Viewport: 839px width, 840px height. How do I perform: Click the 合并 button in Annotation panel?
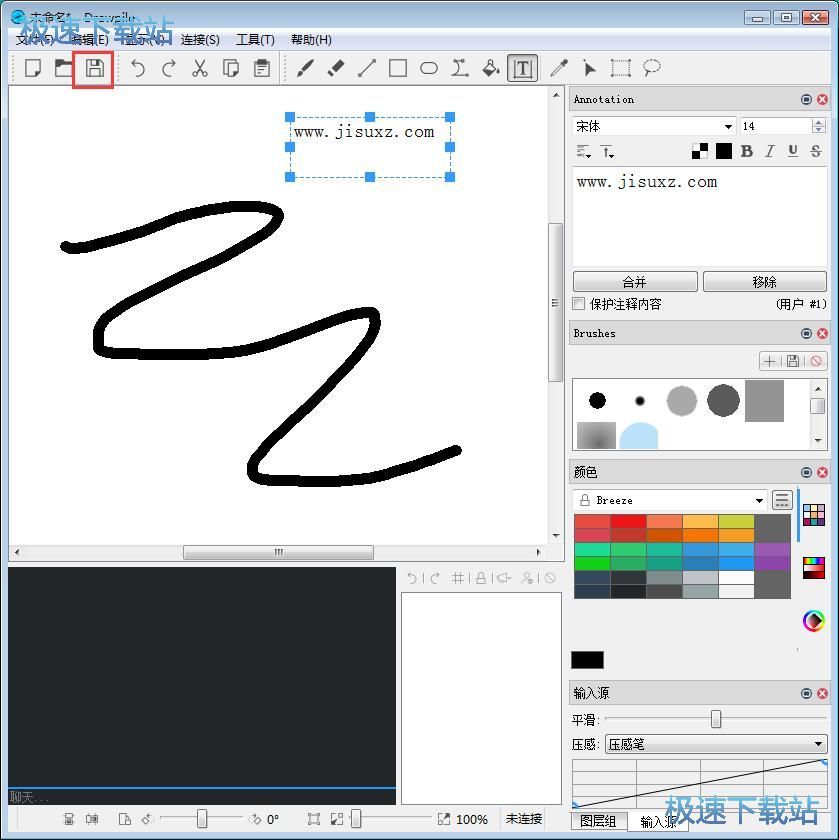coord(634,281)
